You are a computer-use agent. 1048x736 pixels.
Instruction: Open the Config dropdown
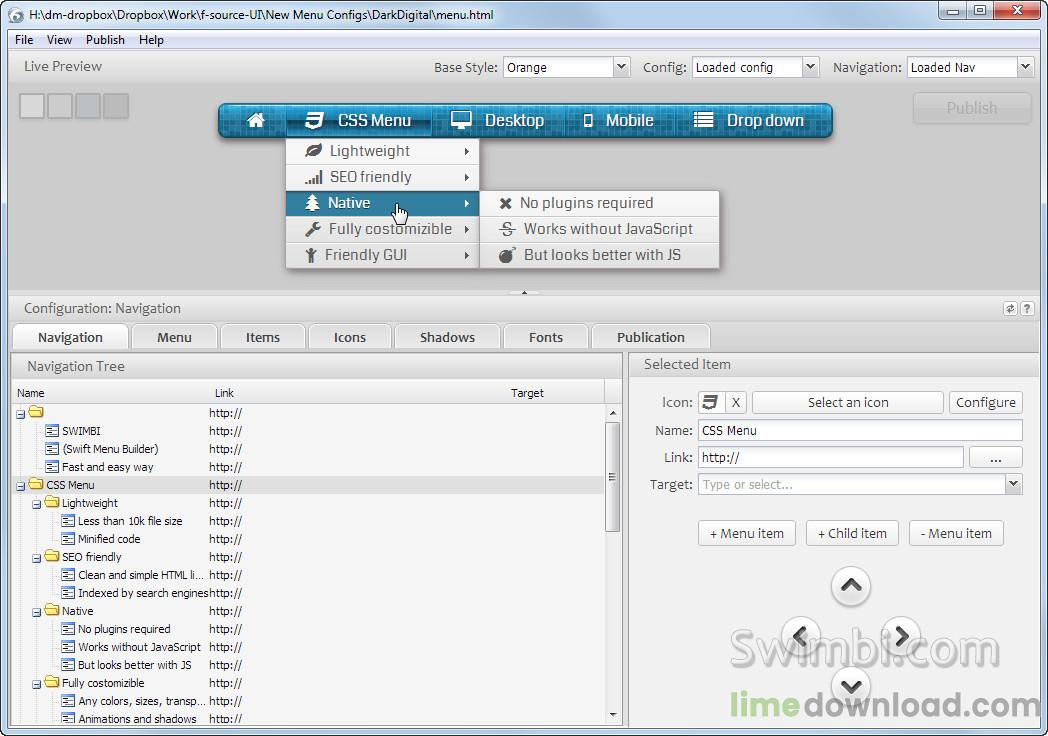[x=810, y=67]
